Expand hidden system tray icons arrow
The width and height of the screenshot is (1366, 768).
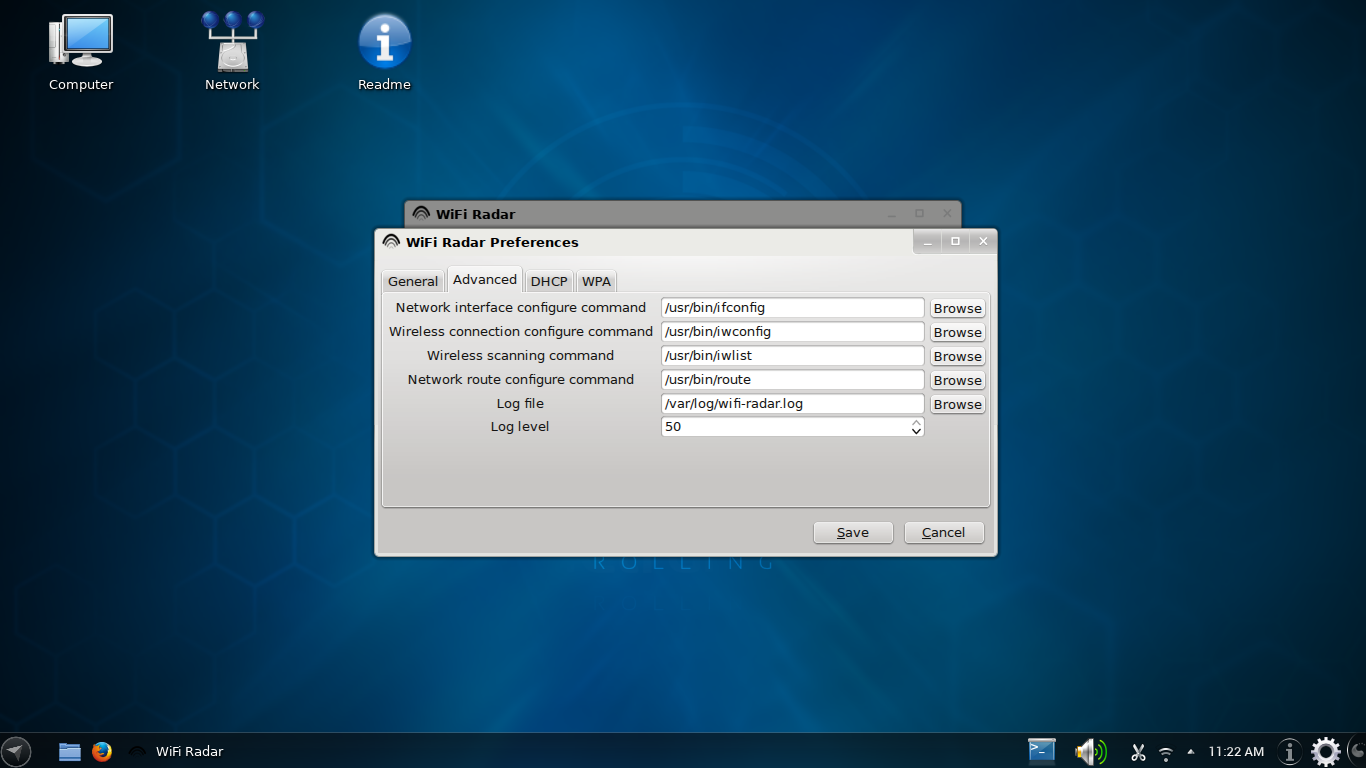[1190, 751]
